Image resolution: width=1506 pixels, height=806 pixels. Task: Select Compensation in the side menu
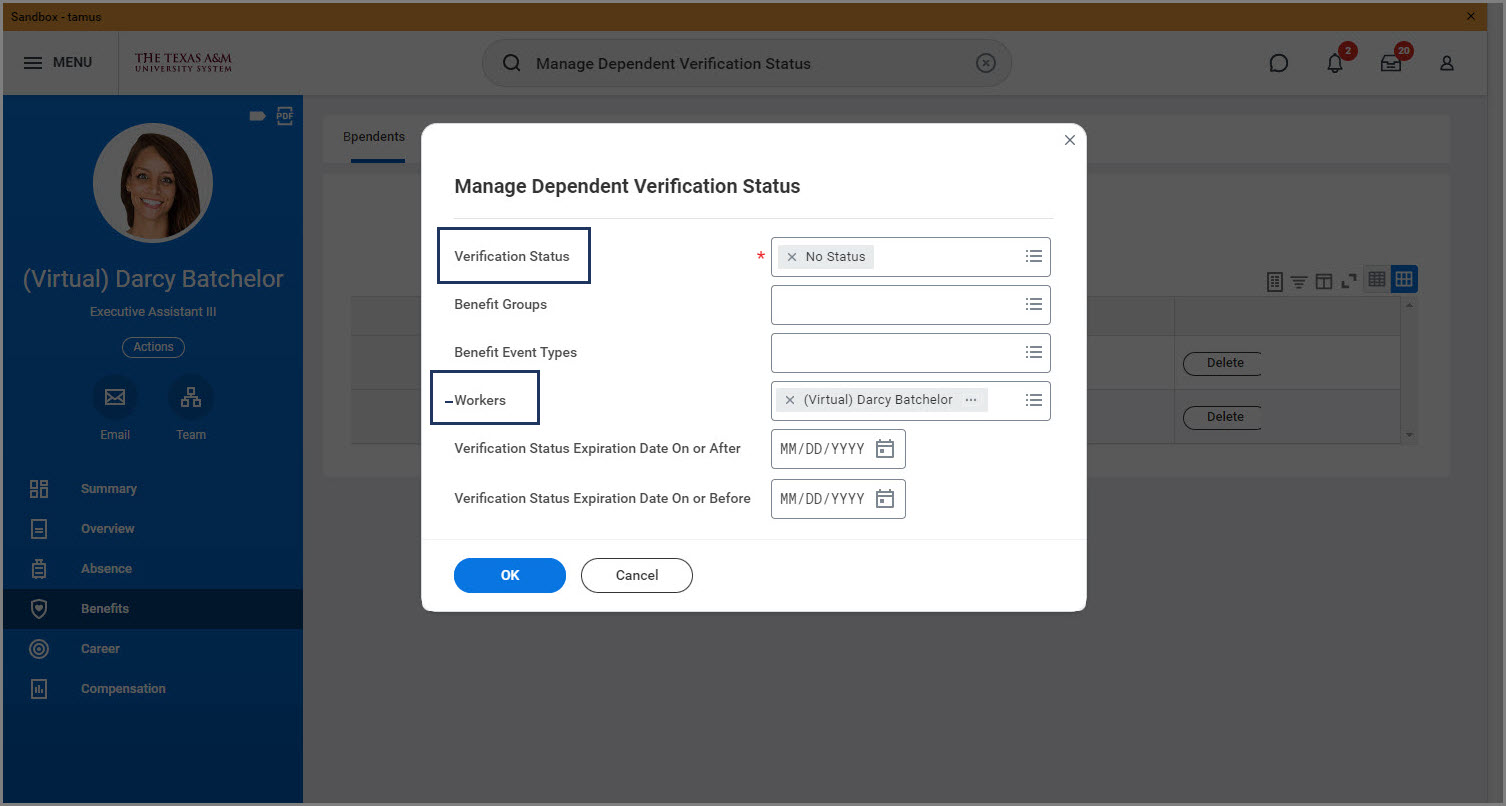point(123,689)
